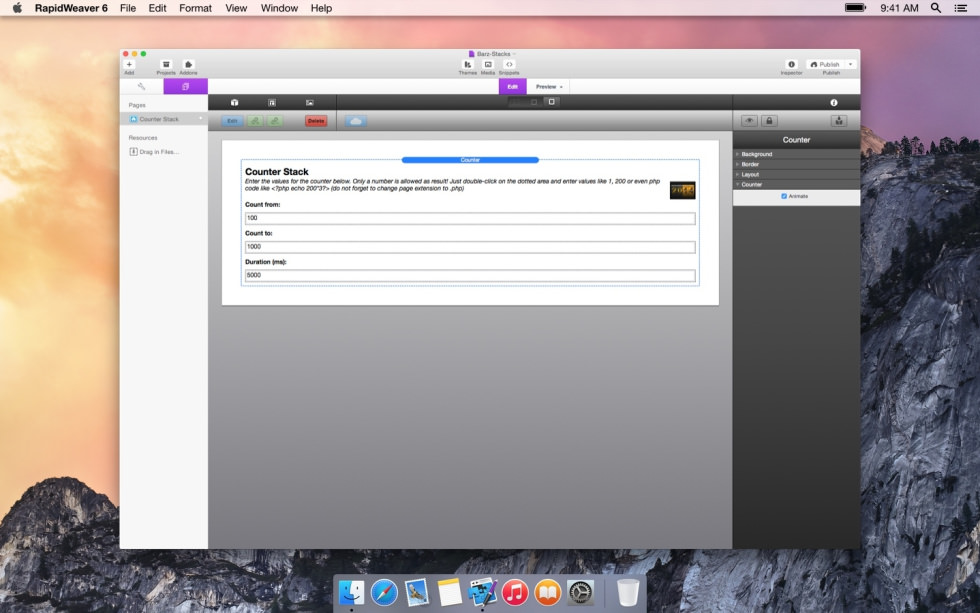Click the blue Counter stack title bar
Image resolution: width=980 pixels, height=613 pixels.
[x=470, y=160]
